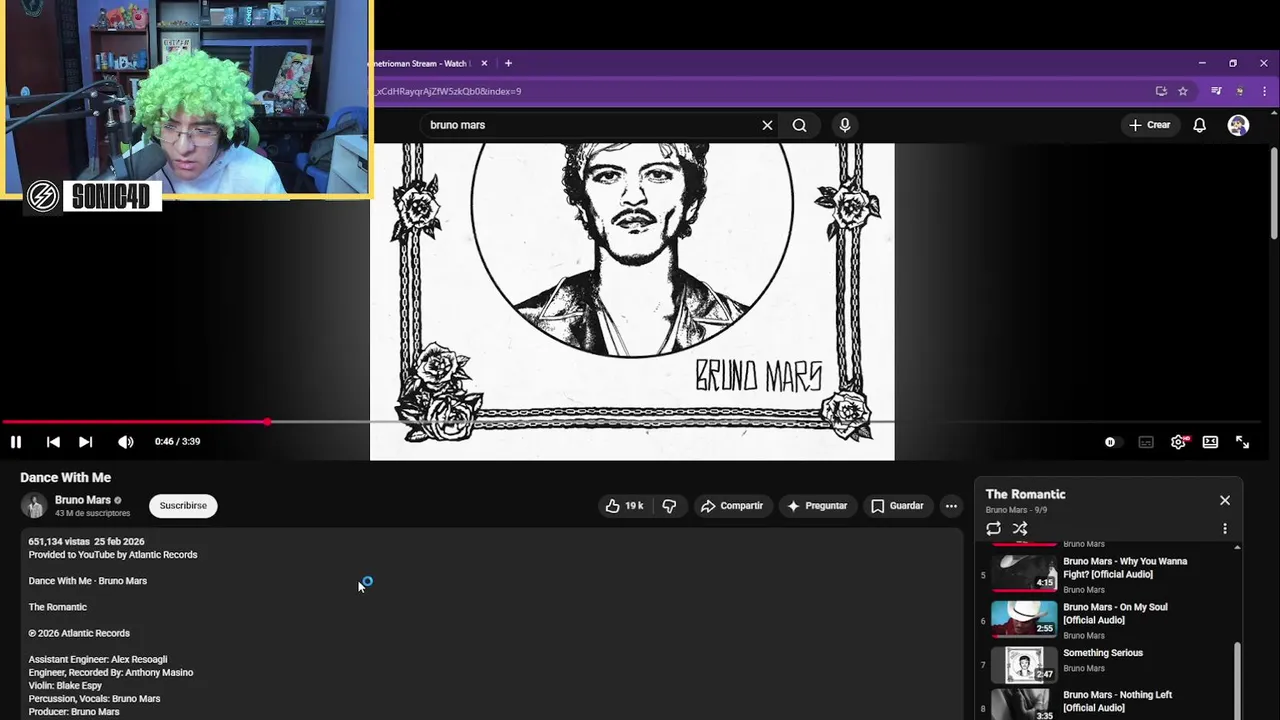Subscribe with the Suscribirse button
Image resolution: width=1280 pixels, height=720 pixels.
pos(183,506)
